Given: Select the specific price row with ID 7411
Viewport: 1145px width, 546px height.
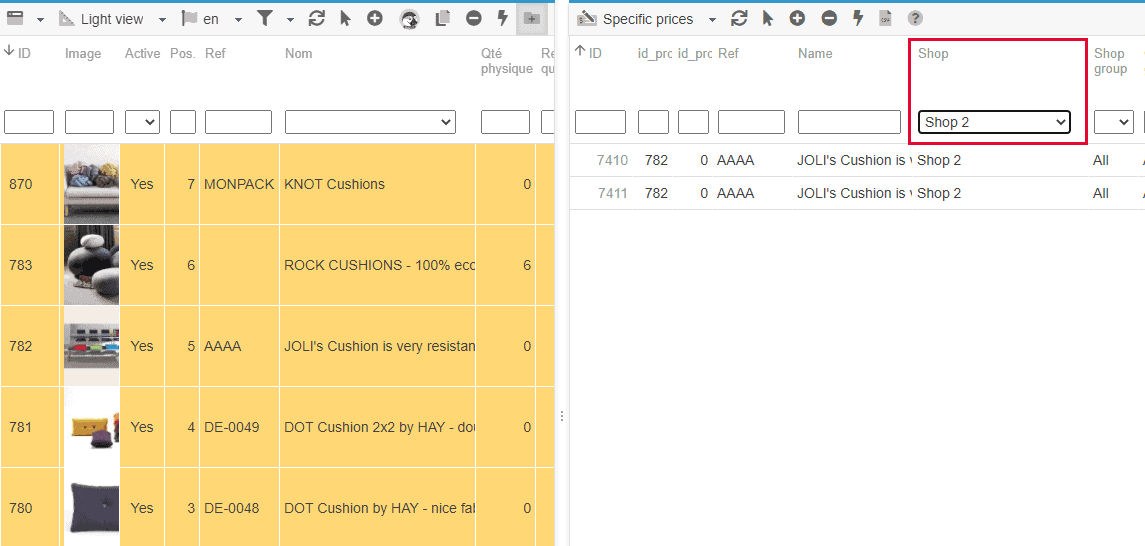Looking at the screenshot, I should coord(612,193).
